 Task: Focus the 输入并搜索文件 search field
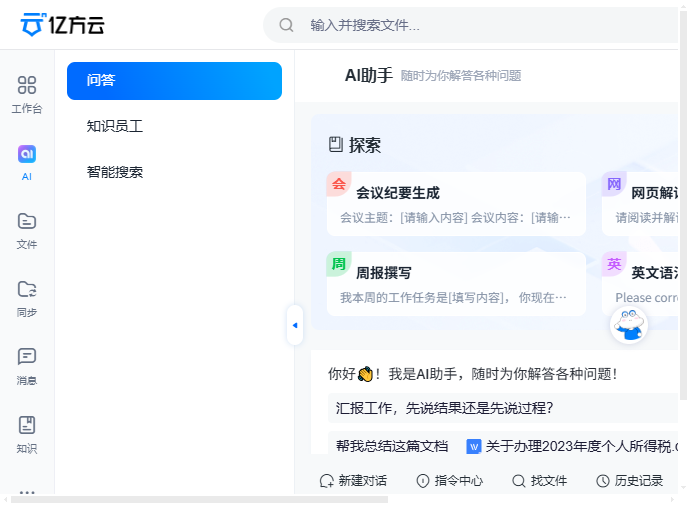click(470, 25)
